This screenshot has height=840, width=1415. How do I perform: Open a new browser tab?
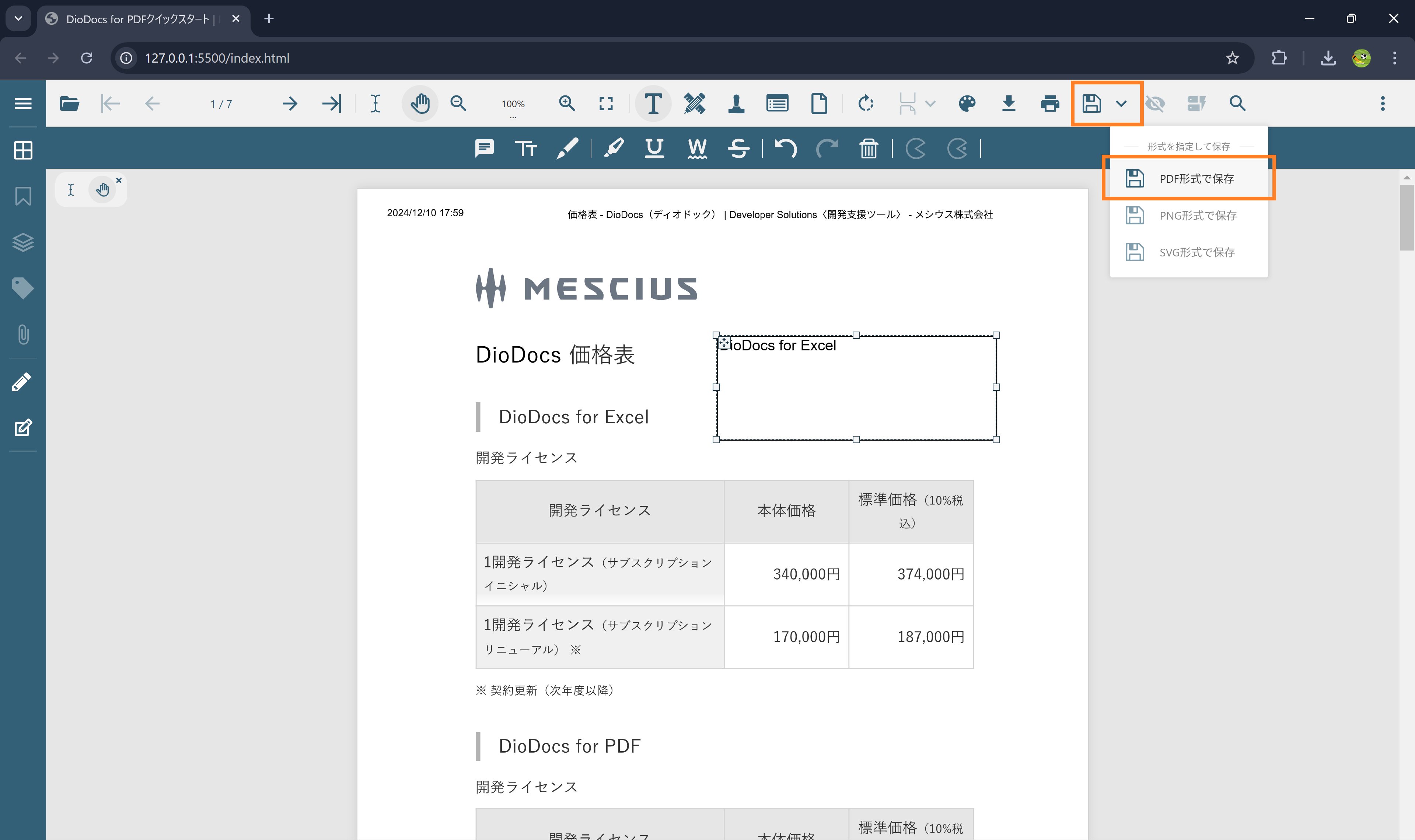(x=269, y=19)
